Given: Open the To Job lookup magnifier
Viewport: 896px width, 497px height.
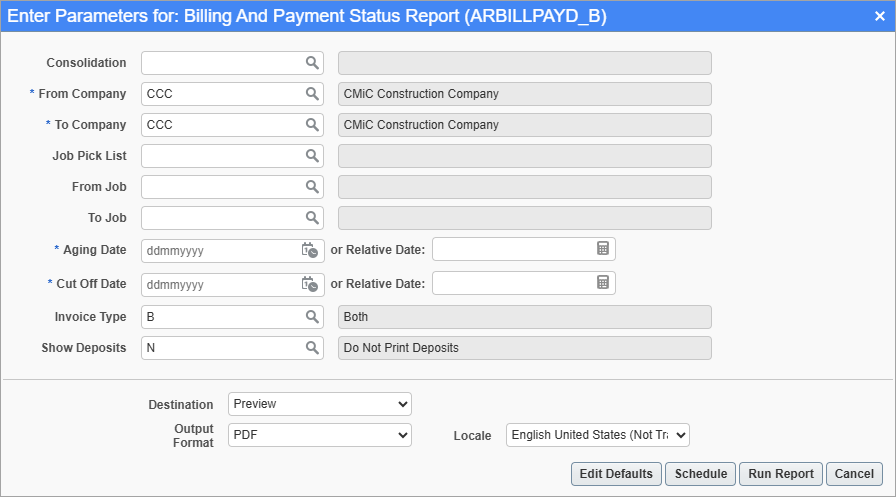Looking at the screenshot, I should point(312,218).
